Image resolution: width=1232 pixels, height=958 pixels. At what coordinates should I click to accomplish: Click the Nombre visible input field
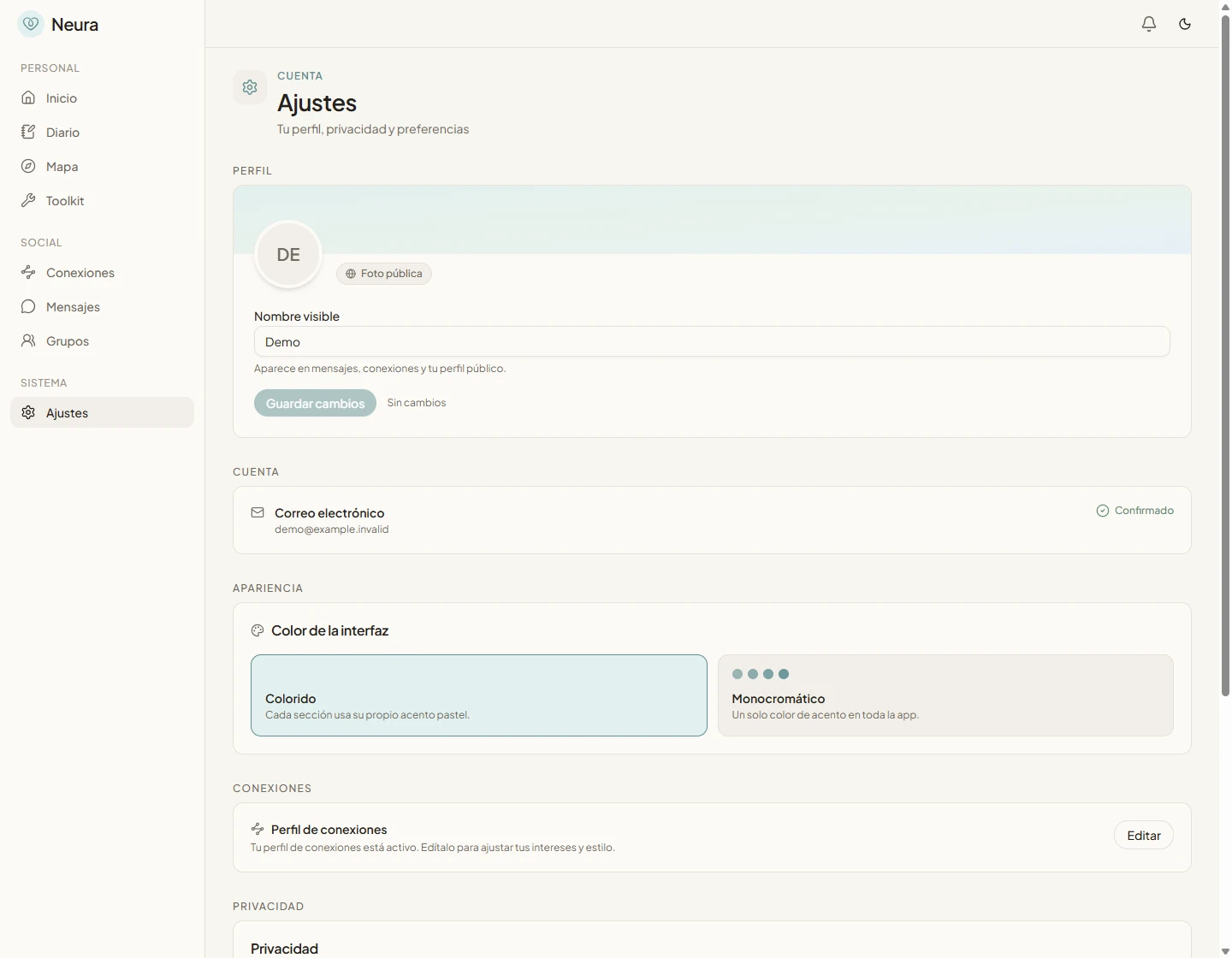pos(712,341)
